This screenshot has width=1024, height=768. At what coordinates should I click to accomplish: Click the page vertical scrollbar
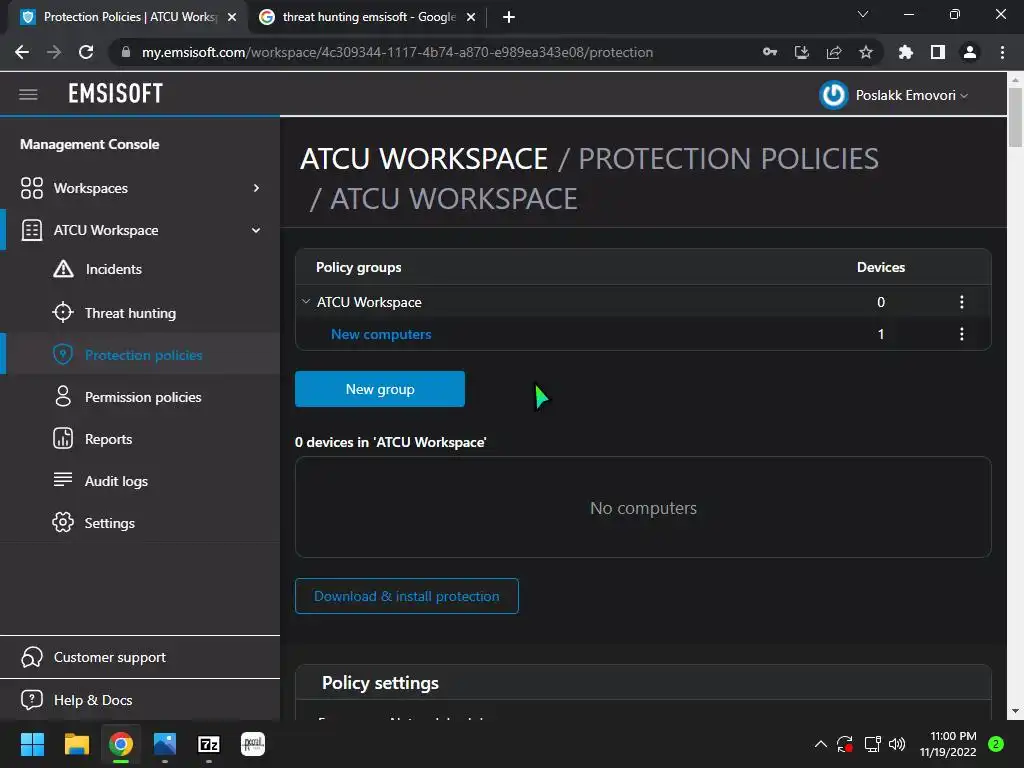[1015, 118]
